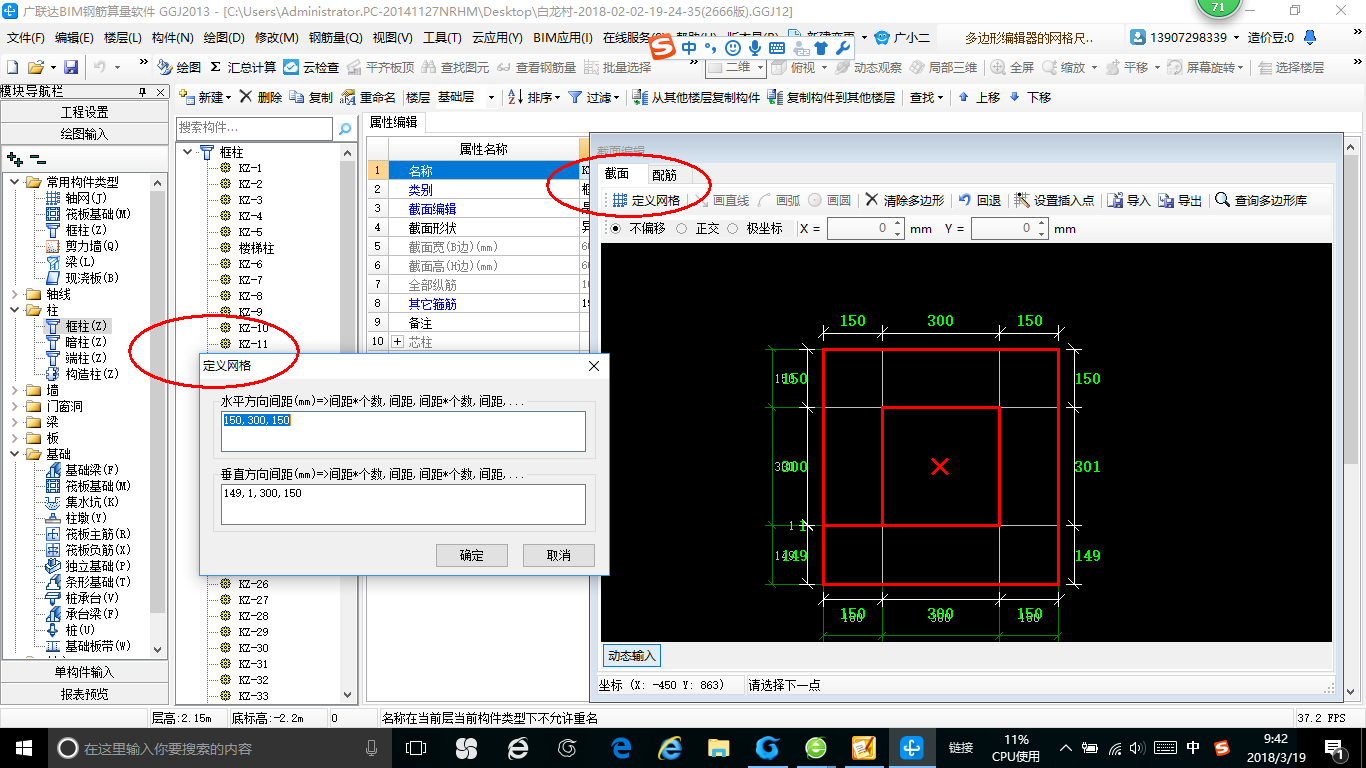
Task: Select 不偏移 radio option
Action: pyautogui.click(x=640, y=229)
